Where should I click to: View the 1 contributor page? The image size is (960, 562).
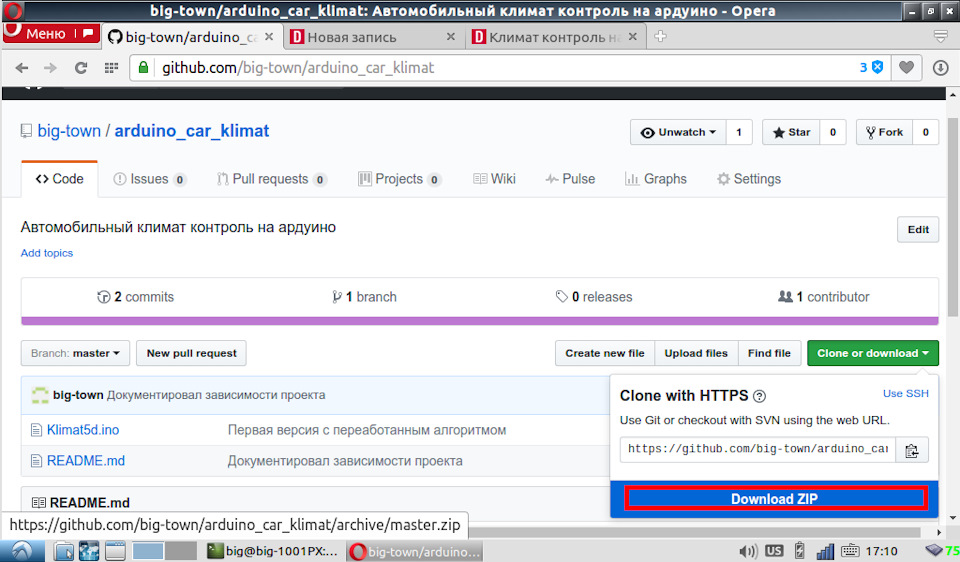(x=823, y=297)
